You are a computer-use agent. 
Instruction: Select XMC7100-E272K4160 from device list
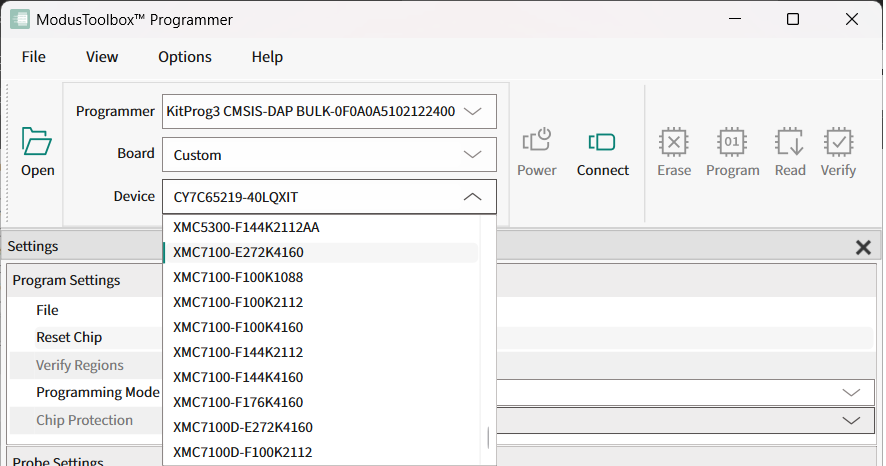click(238, 252)
